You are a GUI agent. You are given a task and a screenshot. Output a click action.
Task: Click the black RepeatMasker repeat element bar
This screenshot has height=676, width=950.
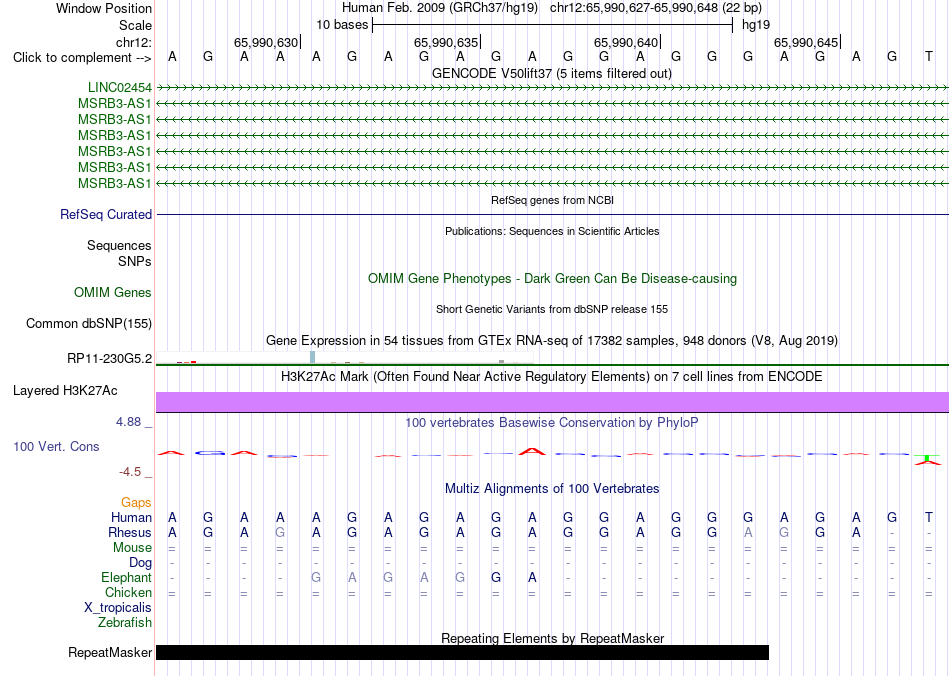pyautogui.click(x=462, y=652)
